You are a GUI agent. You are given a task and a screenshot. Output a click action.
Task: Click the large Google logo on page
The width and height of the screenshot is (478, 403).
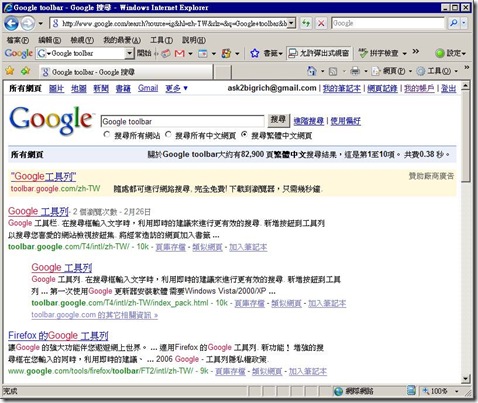(51, 120)
